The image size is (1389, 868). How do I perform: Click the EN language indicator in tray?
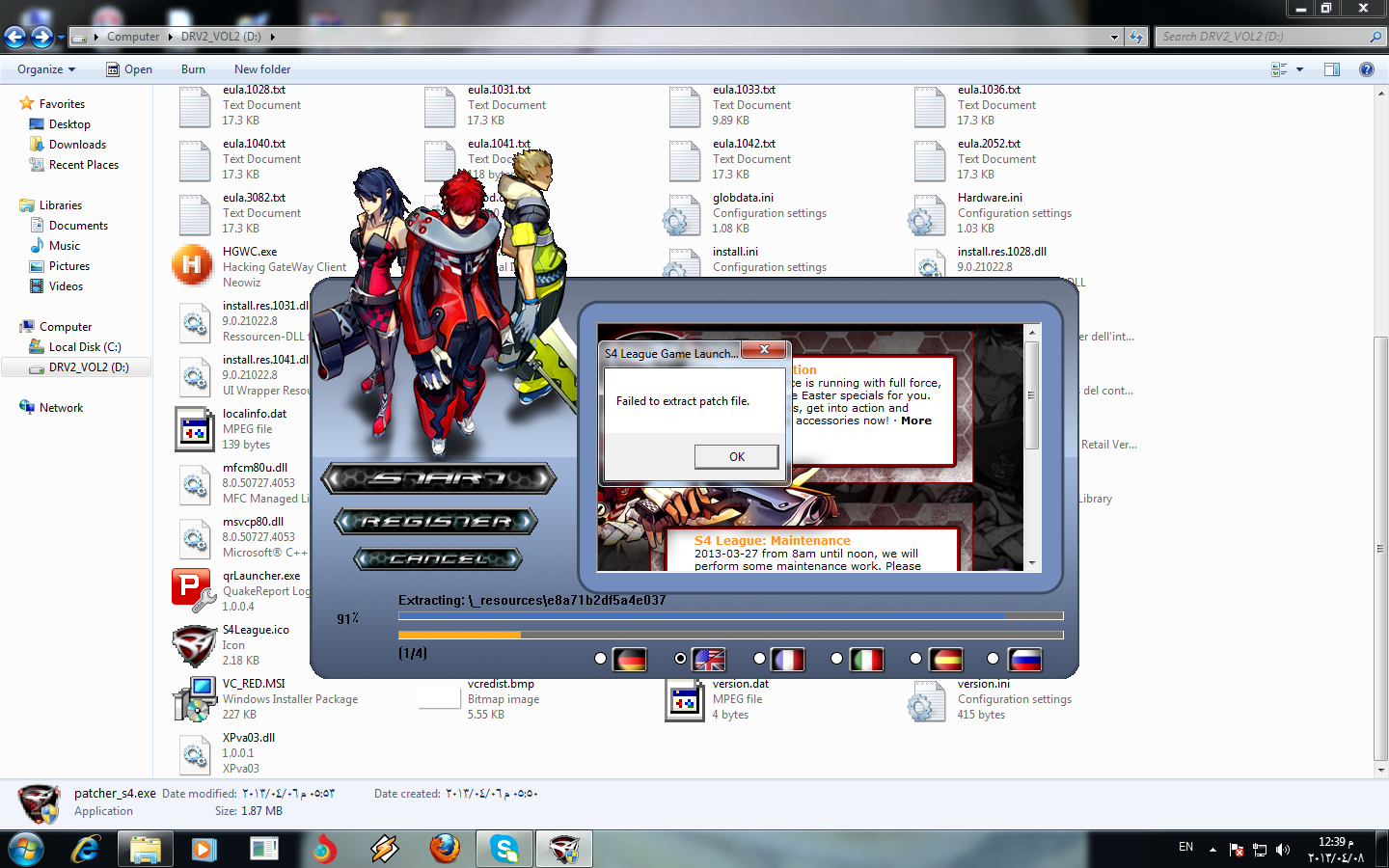click(1185, 847)
